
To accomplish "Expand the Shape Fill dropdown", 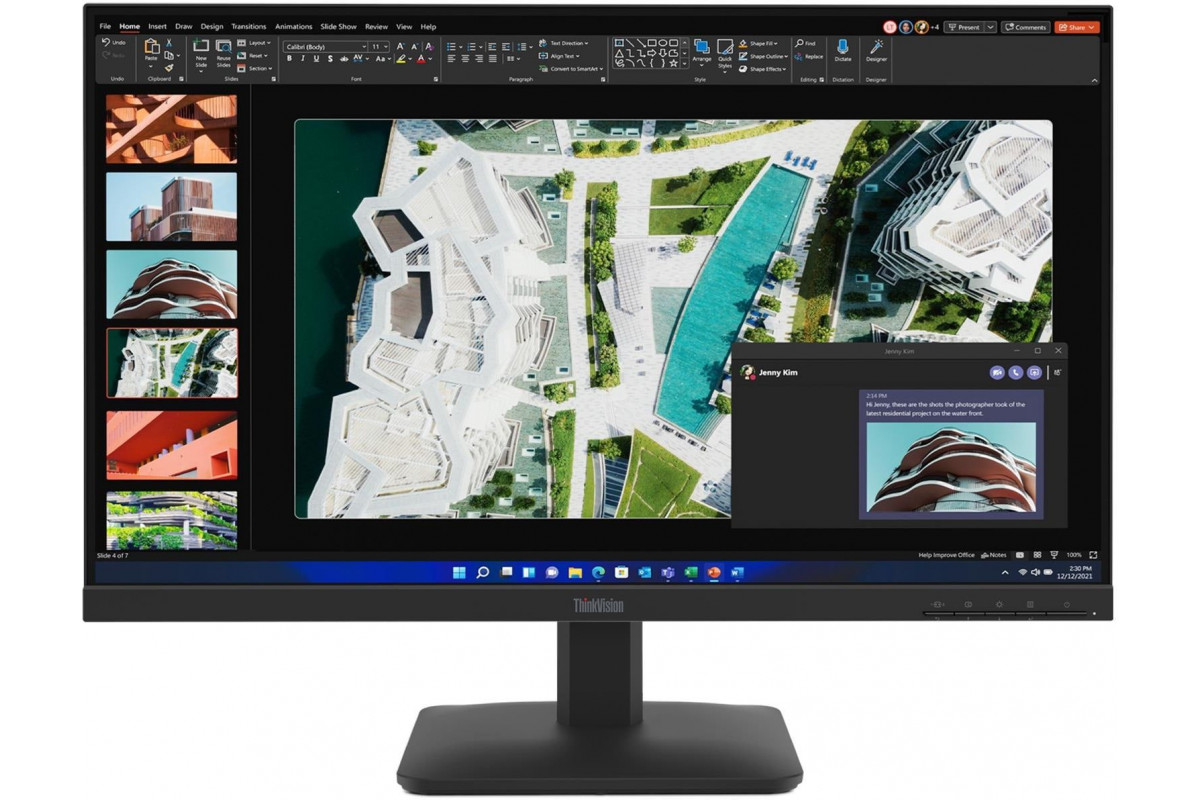I will coord(762,44).
